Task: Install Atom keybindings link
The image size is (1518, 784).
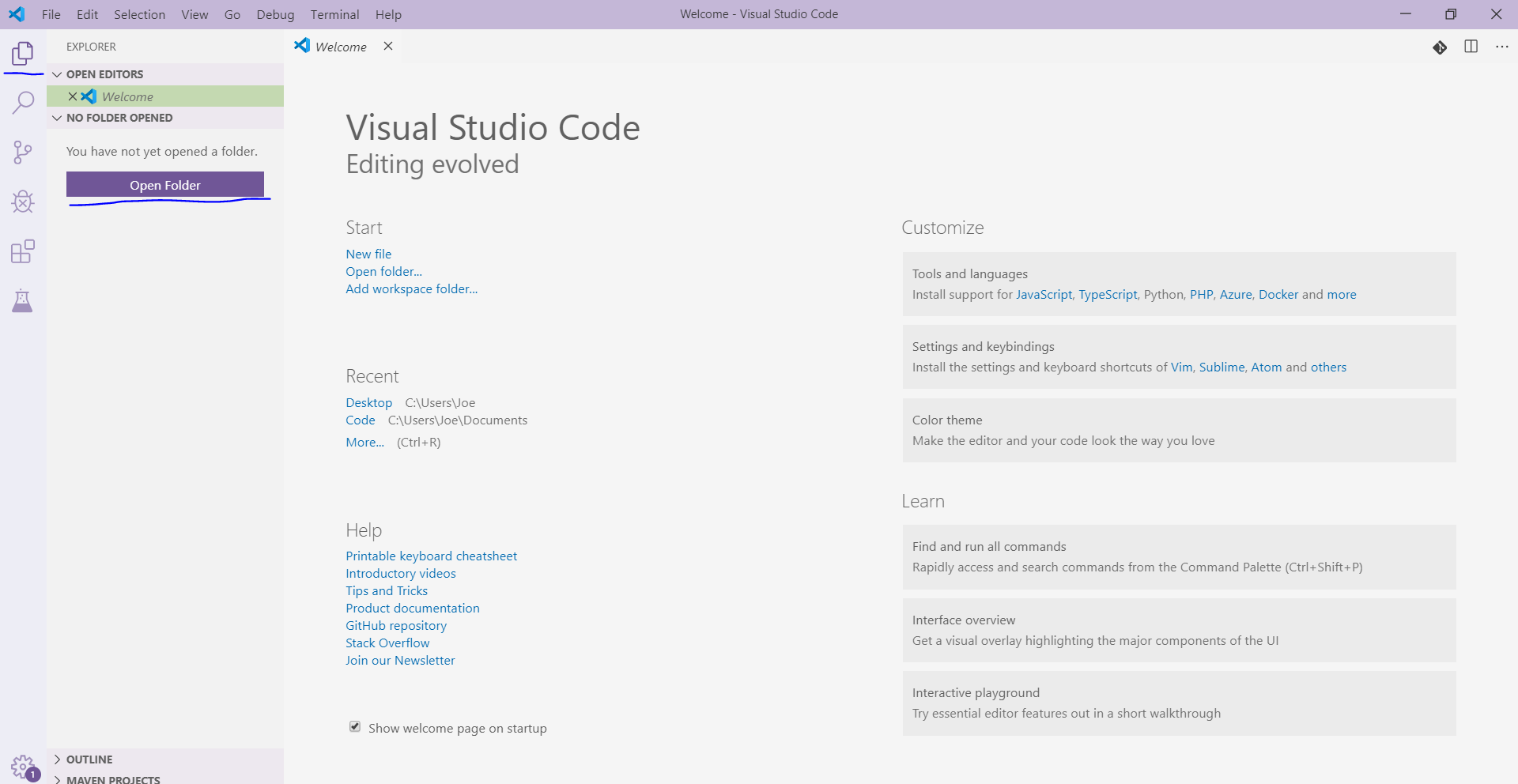Action: 1267,367
